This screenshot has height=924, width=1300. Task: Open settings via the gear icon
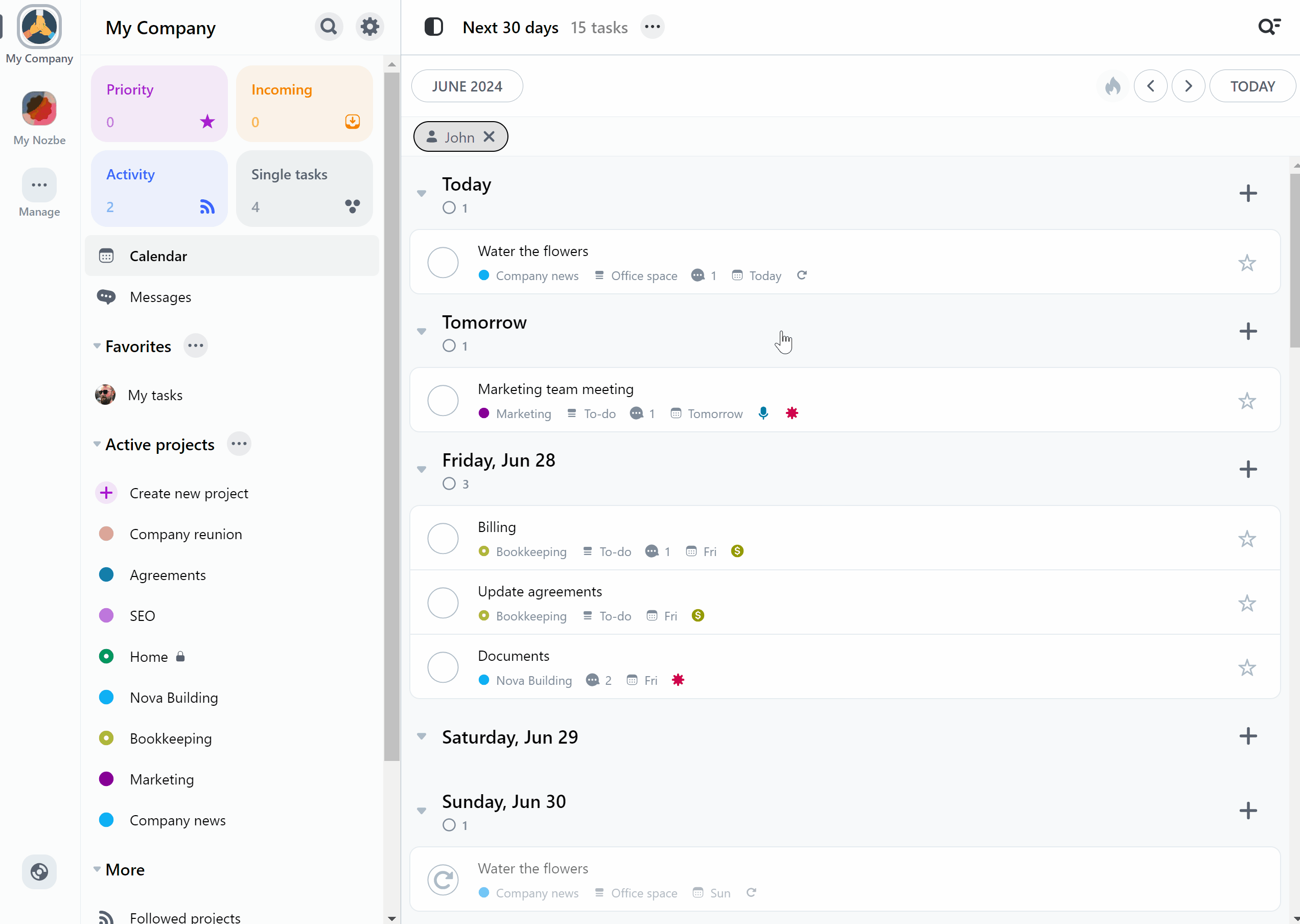[370, 27]
